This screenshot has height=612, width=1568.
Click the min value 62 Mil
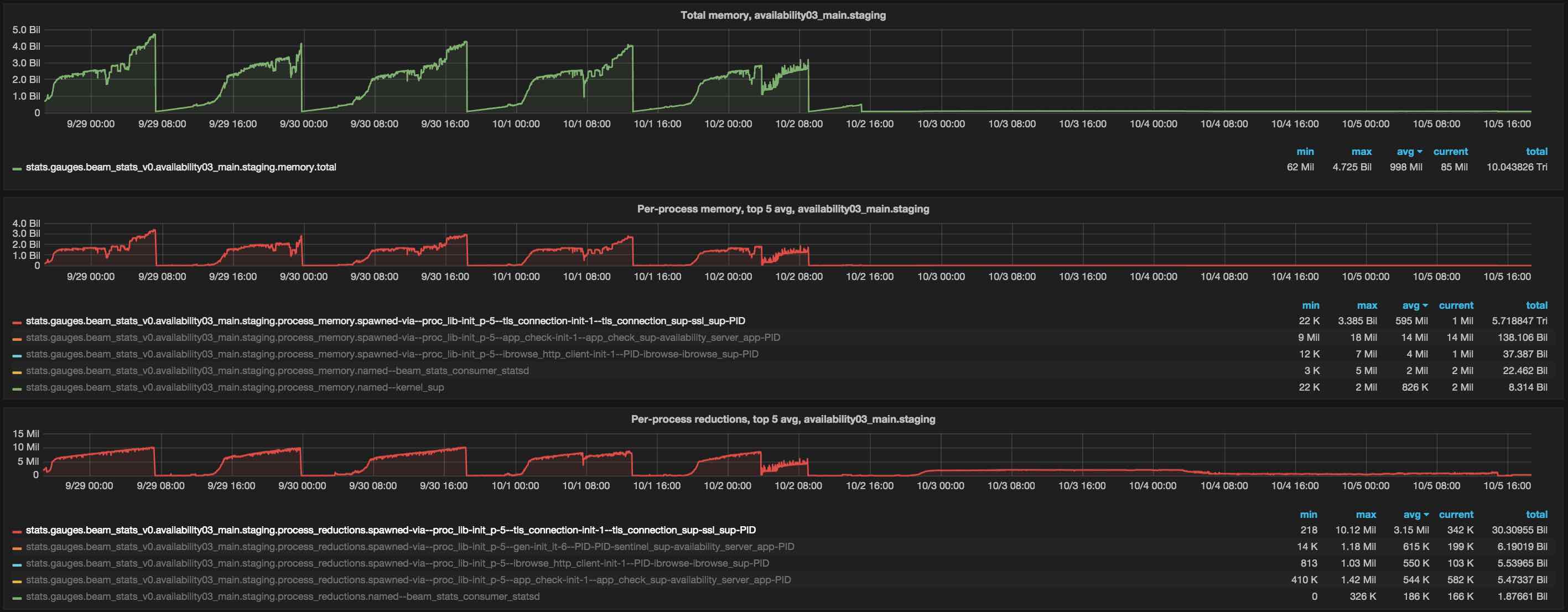click(x=1300, y=167)
